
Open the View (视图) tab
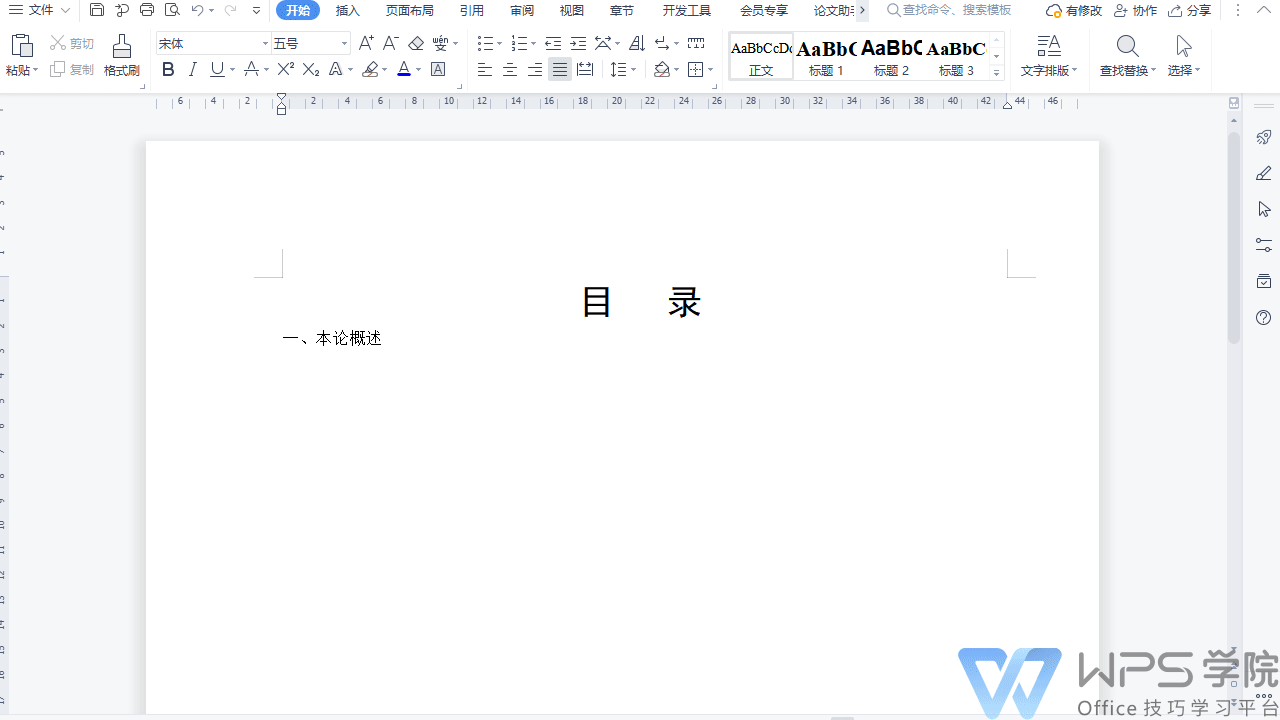tap(572, 10)
